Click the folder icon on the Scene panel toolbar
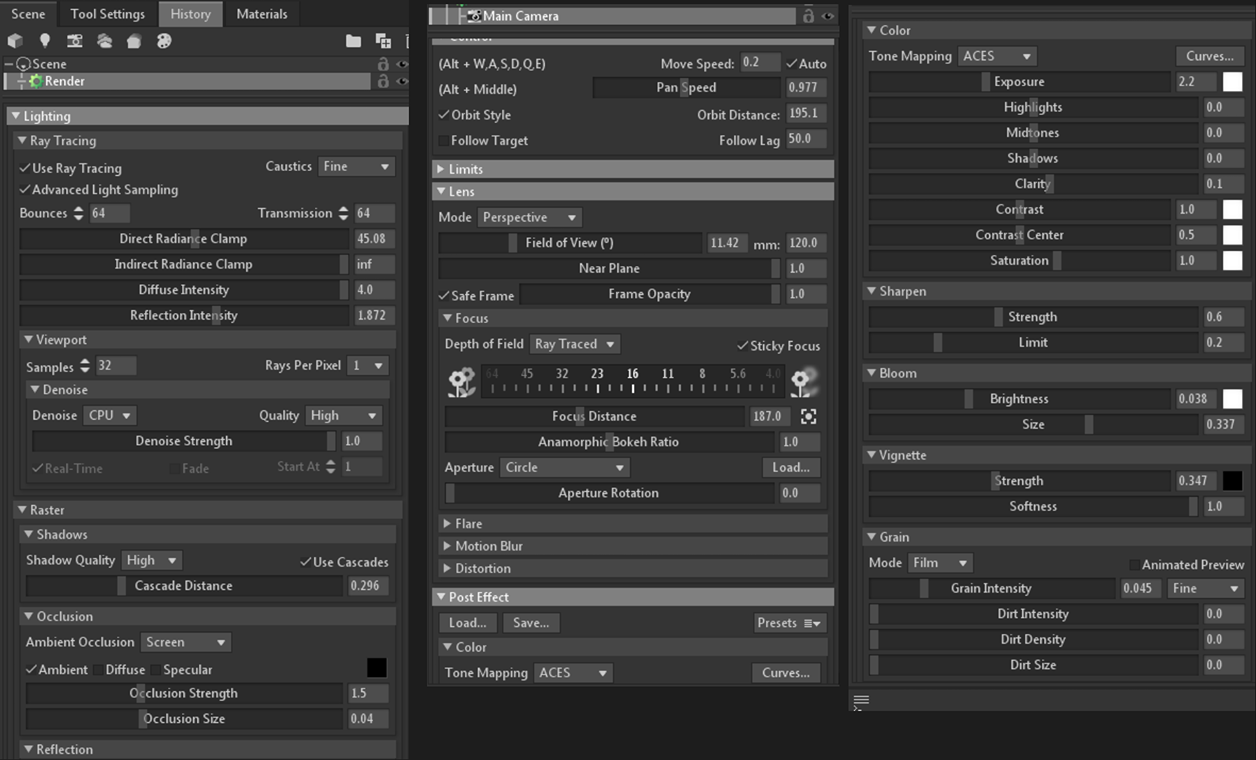1256x760 pixels. point(354,40)
